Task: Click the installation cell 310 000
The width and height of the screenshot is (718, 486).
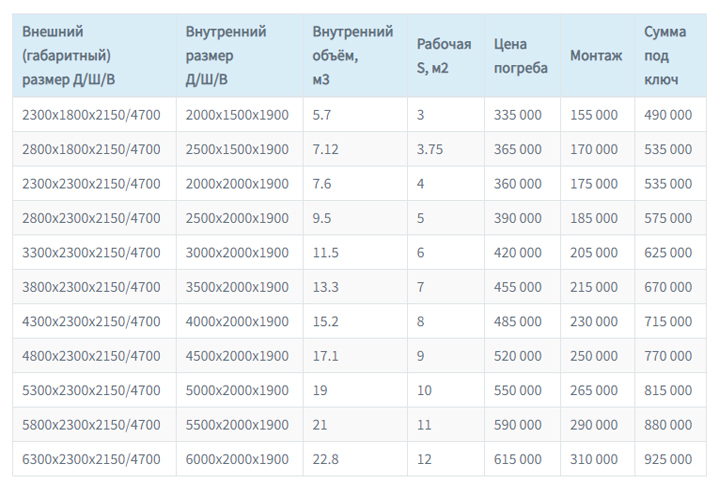Action: pos(594,459)
